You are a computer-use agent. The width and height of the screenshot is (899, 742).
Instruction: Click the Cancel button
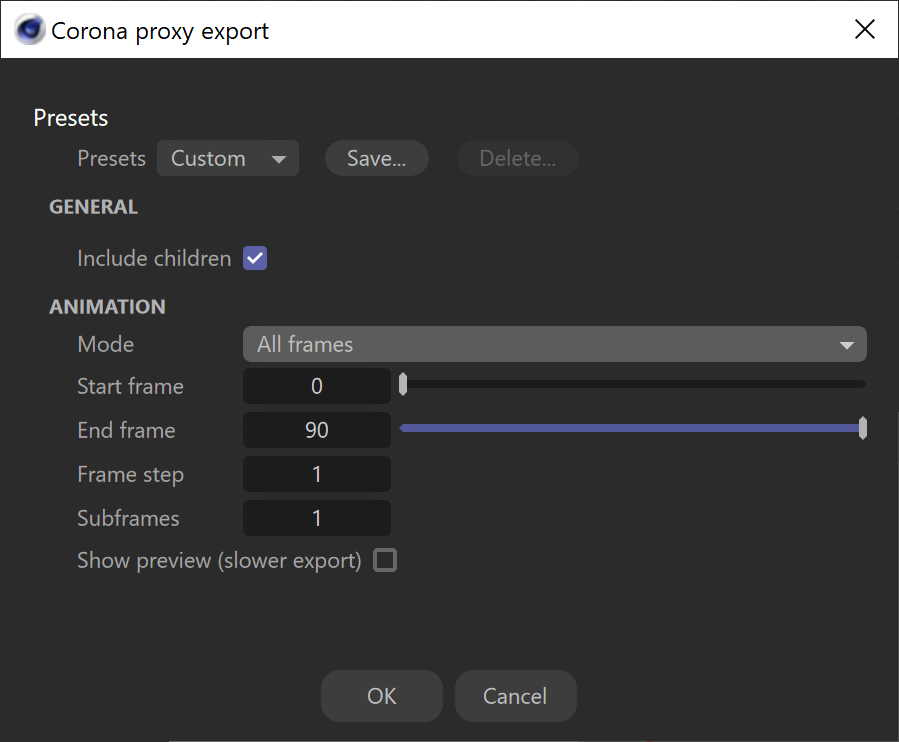pos(515,696)
